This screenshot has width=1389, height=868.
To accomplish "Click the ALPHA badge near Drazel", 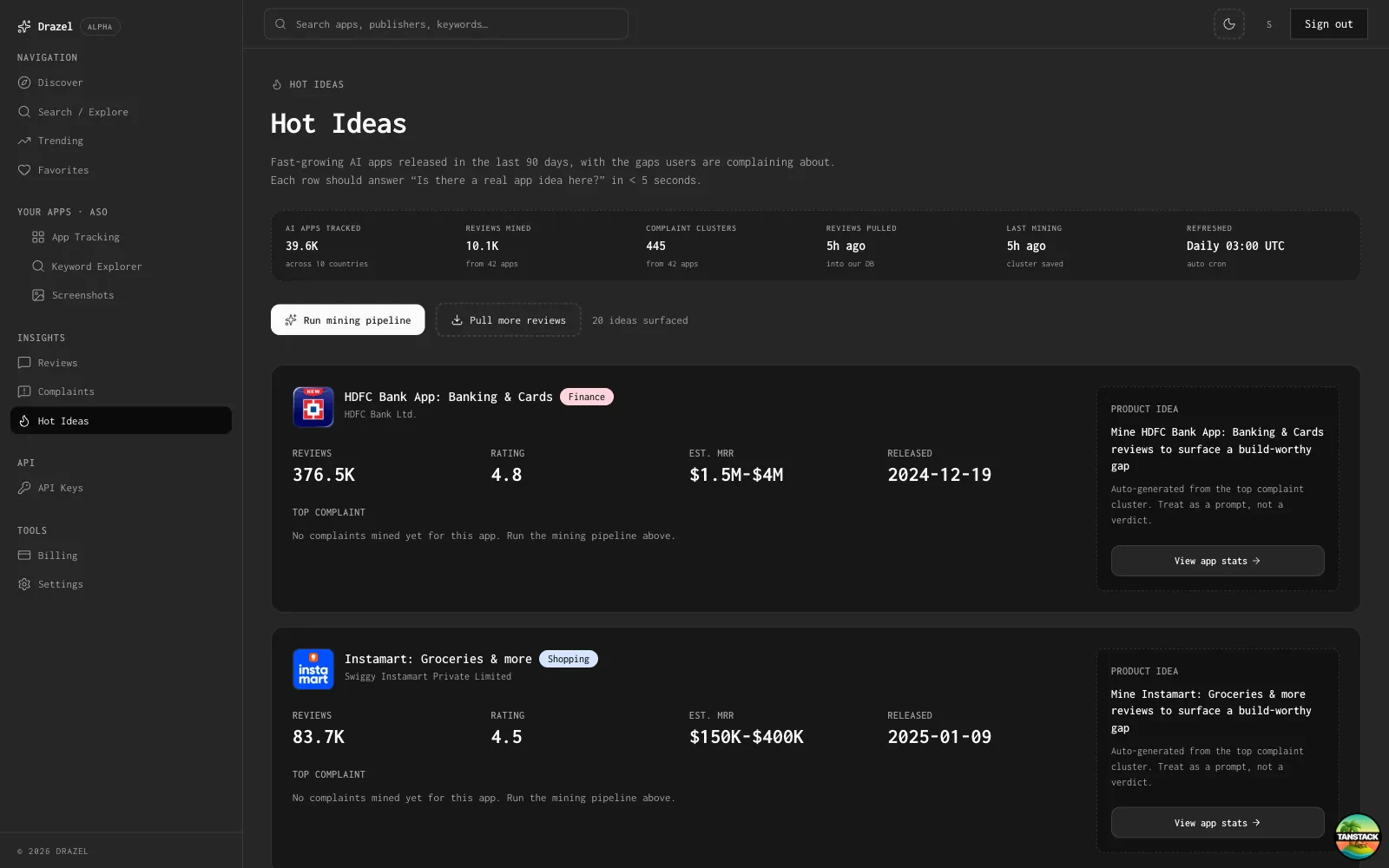I will (100, 27).
